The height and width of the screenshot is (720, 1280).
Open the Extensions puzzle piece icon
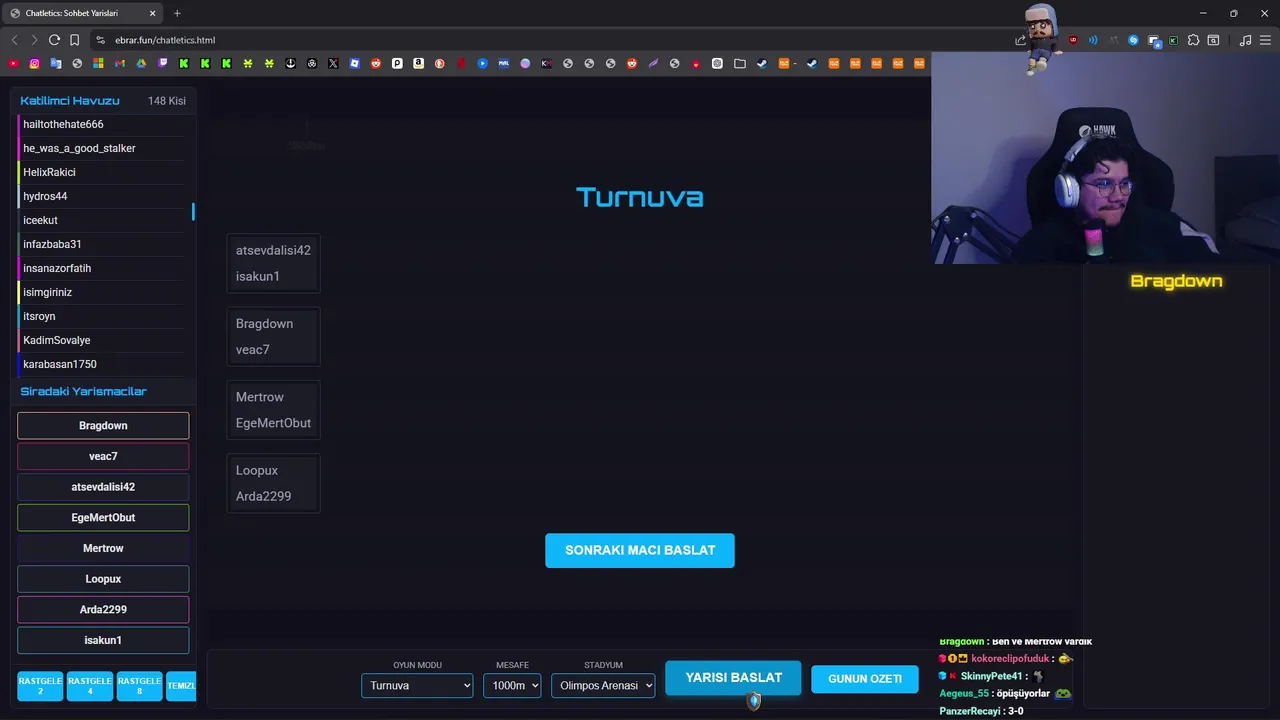(x=1193, y=40)
